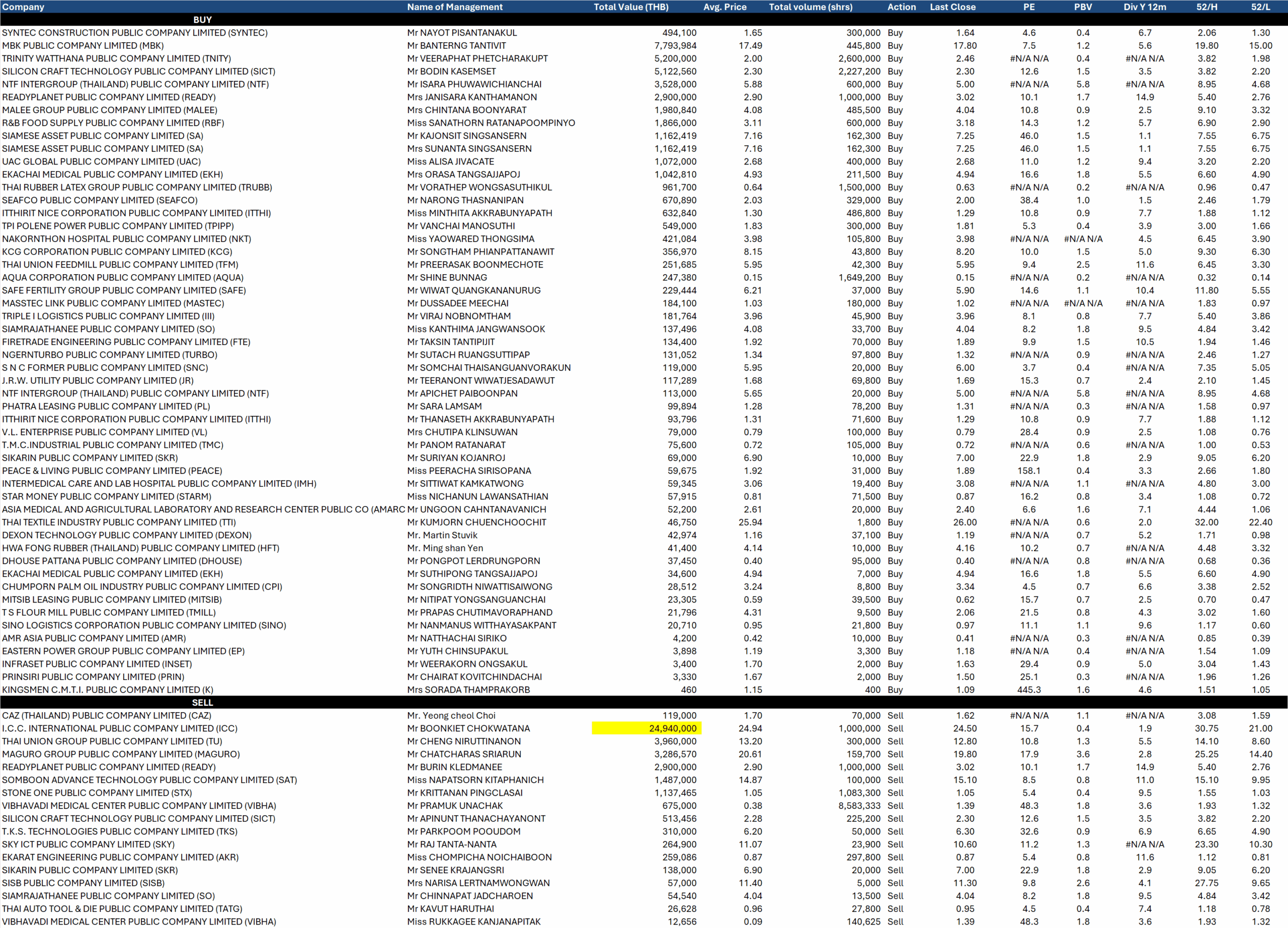This screenshot has height=928, width=1288.
Task: Click the Total Value (THB) header
Action: [x=630, y=7]
